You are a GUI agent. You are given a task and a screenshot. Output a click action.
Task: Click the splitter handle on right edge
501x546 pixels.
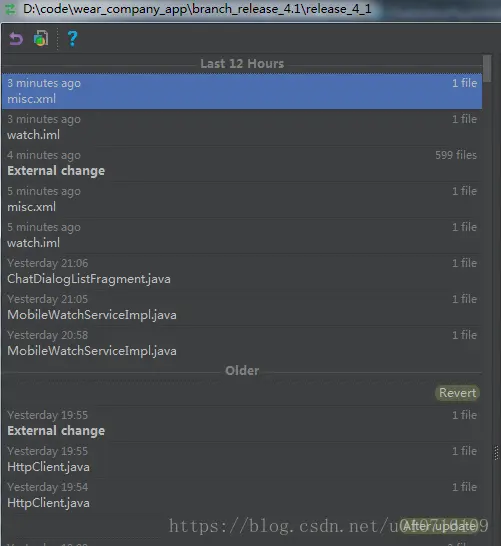coord(496,453)
